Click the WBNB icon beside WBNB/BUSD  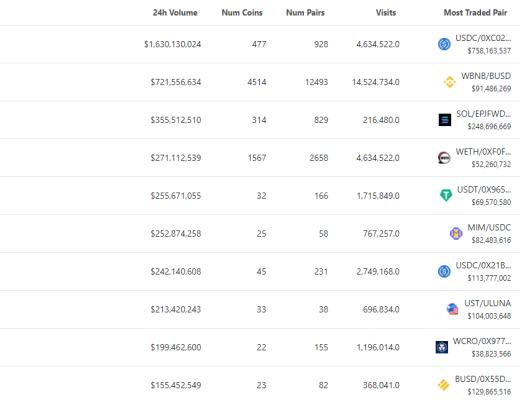click(x=449, y=82)
